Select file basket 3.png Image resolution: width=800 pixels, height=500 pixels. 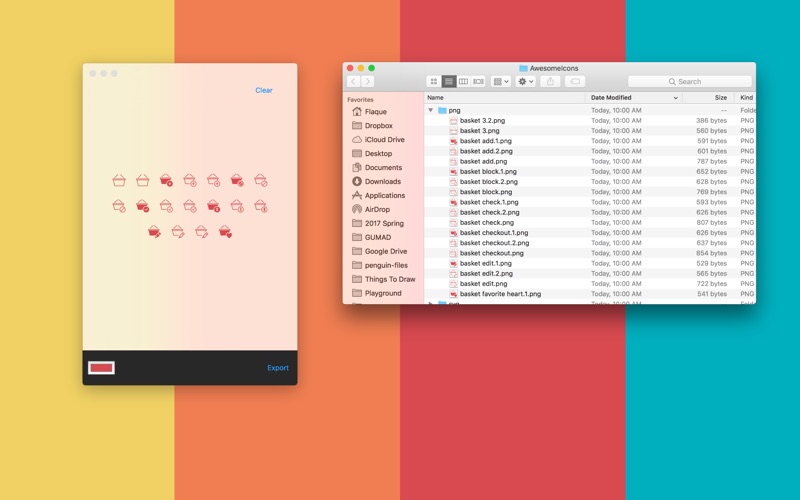590,131
